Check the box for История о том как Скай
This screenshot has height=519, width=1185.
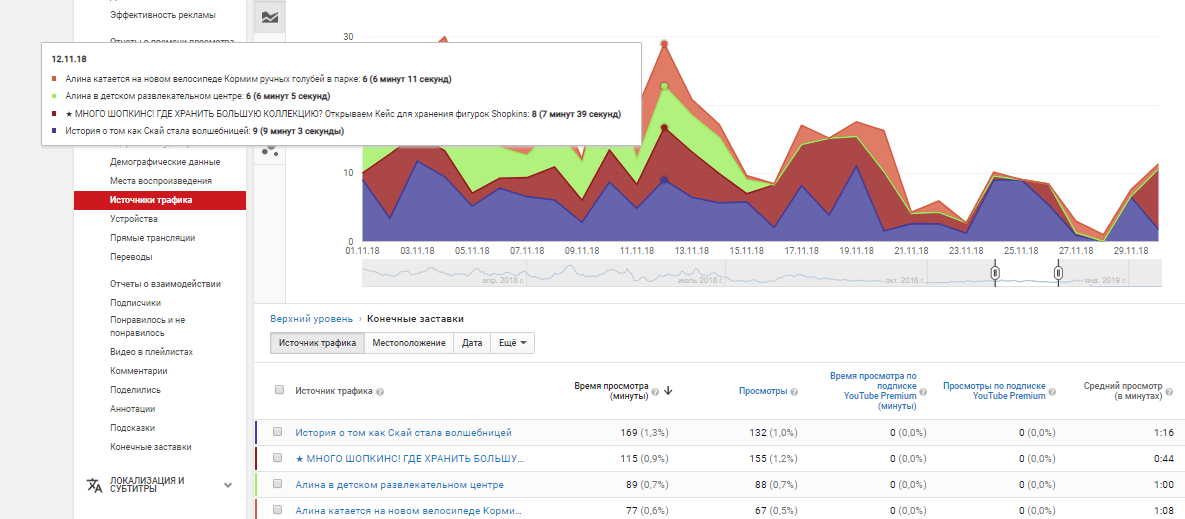click(x=279, y=433)
